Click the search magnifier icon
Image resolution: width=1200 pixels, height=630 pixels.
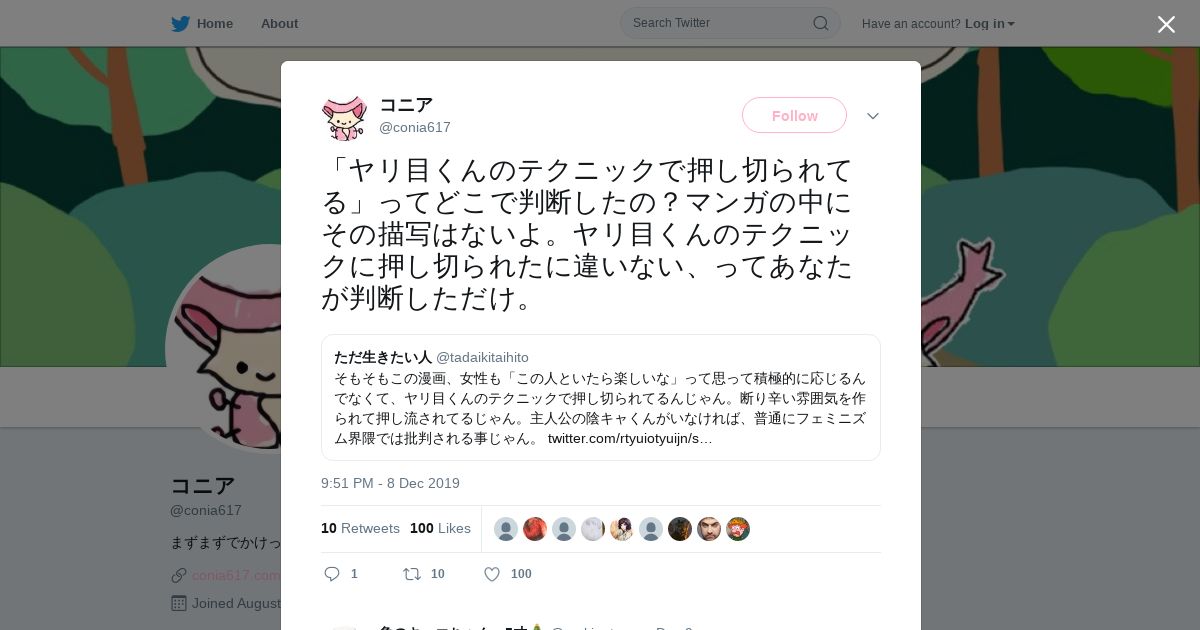pyautogui.click(x=820, y=23)
